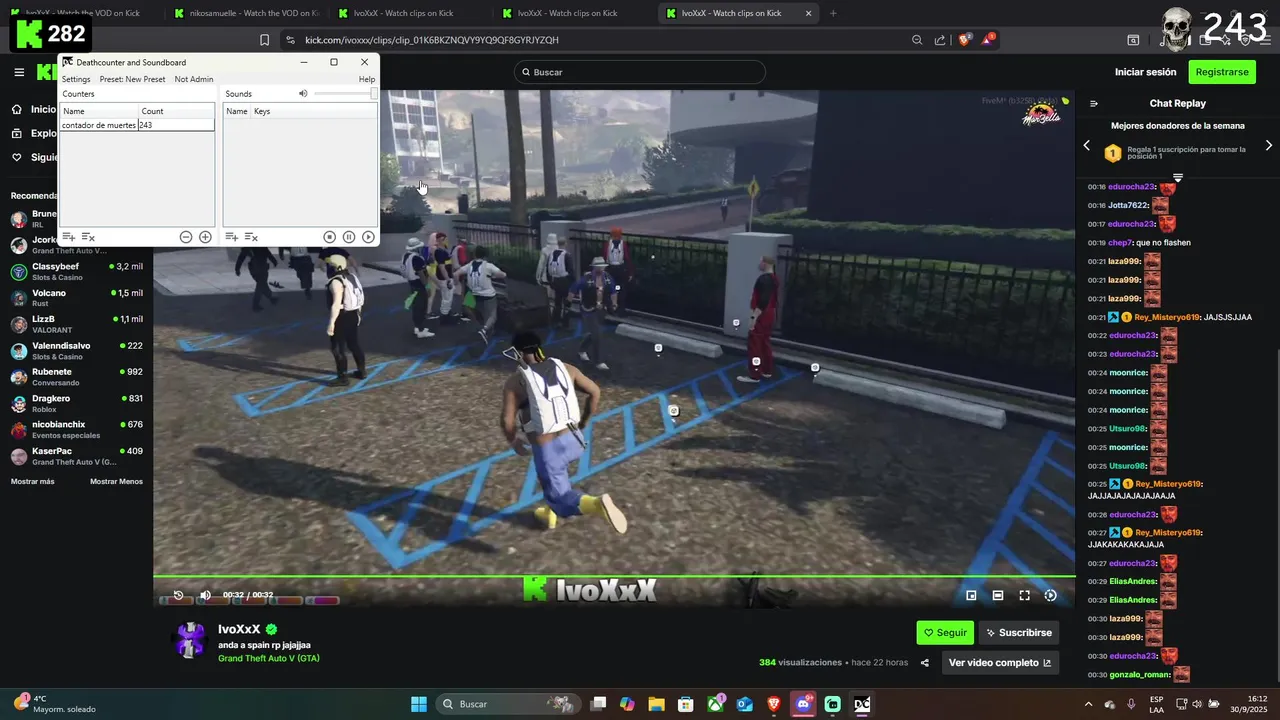Open Brave Shields icon

[x=965, y=40]
